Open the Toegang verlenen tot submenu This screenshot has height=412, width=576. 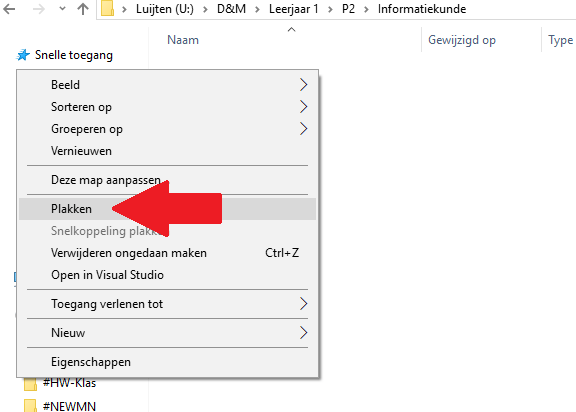click(168, 304)
